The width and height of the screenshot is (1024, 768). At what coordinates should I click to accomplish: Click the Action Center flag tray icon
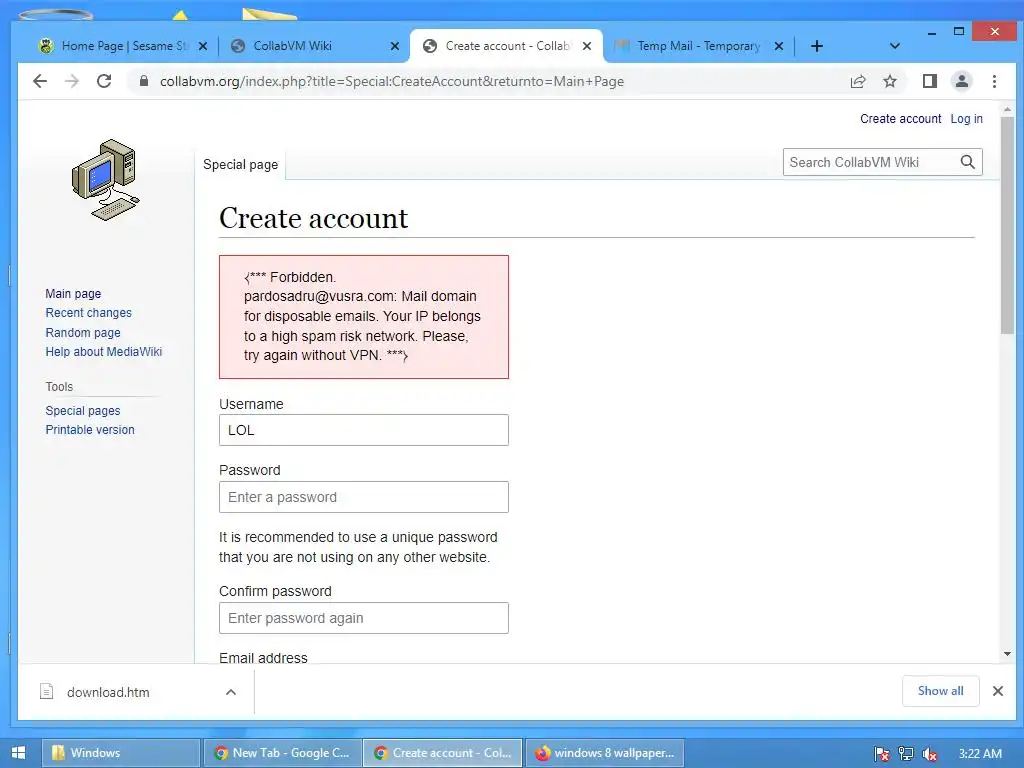(882, 754)
